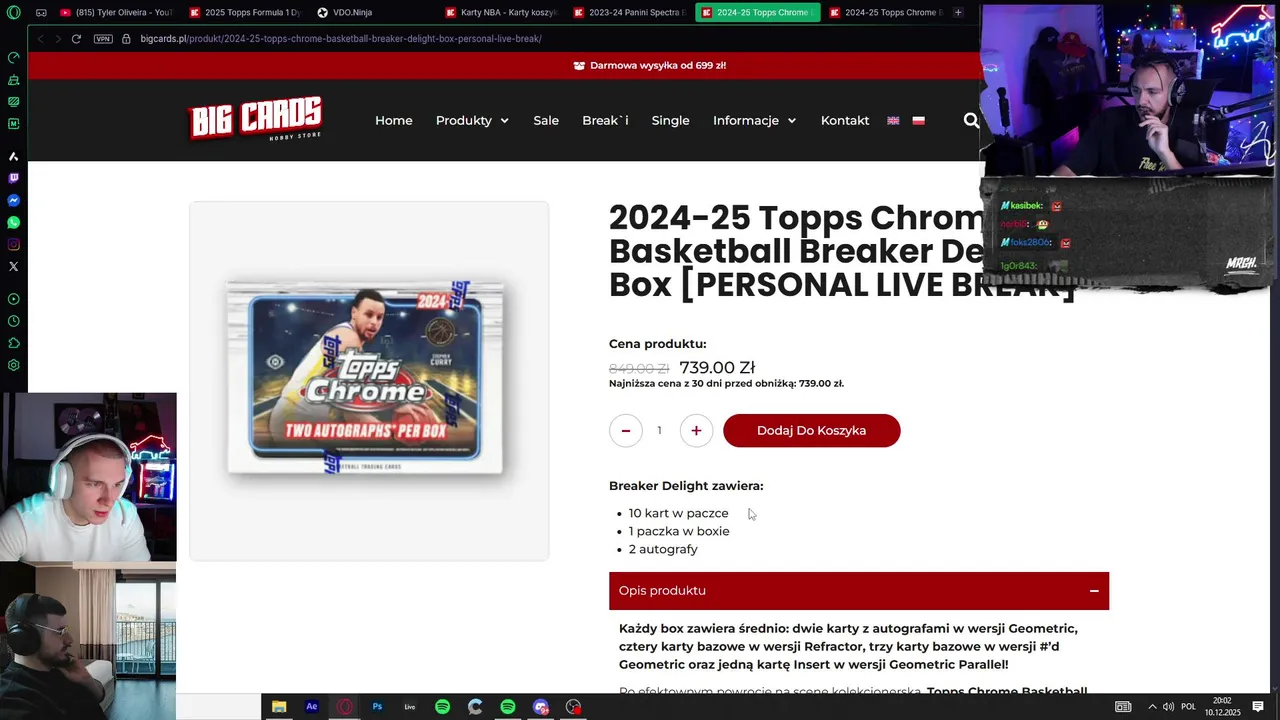Increase quantity with plus button
This screenshot has width=1280, height=720.
tap(696, 431)
